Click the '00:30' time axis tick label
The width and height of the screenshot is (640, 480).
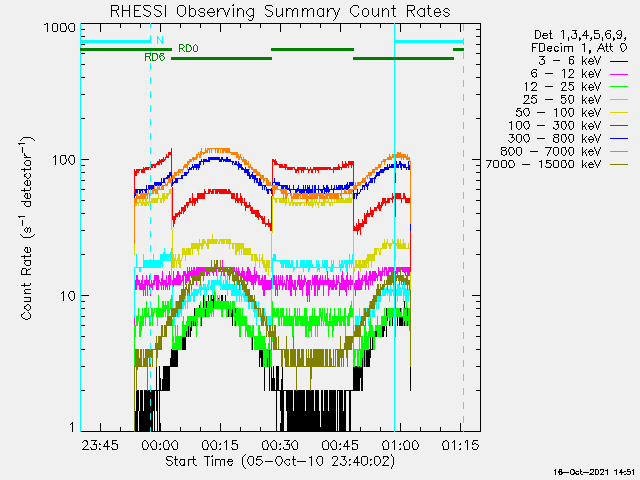tap(280, 445)
